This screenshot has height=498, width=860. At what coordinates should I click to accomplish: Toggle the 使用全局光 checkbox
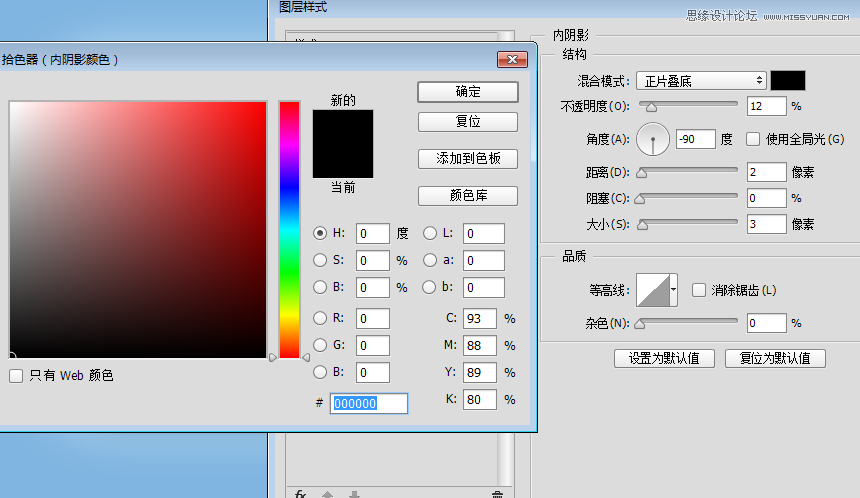(x=754, y=138)
